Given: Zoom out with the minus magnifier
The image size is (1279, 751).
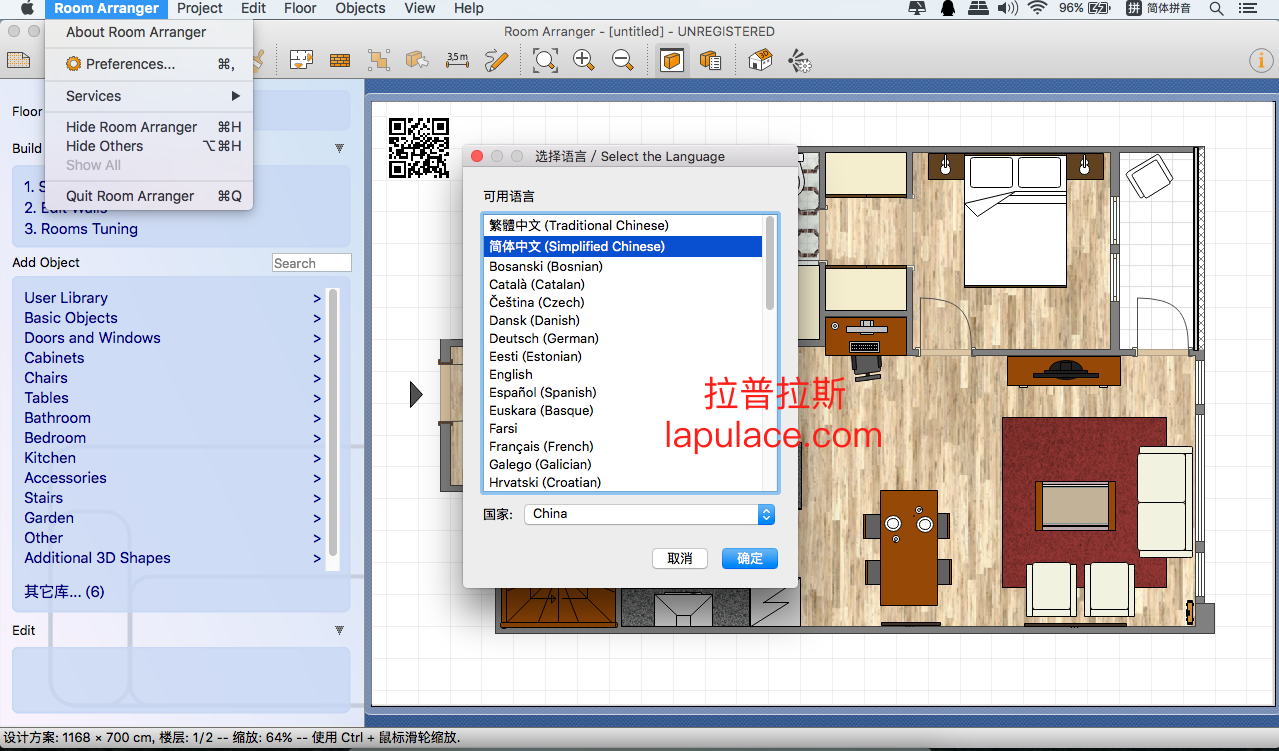Looking at the screenshot, I should (x=623, y=61).
